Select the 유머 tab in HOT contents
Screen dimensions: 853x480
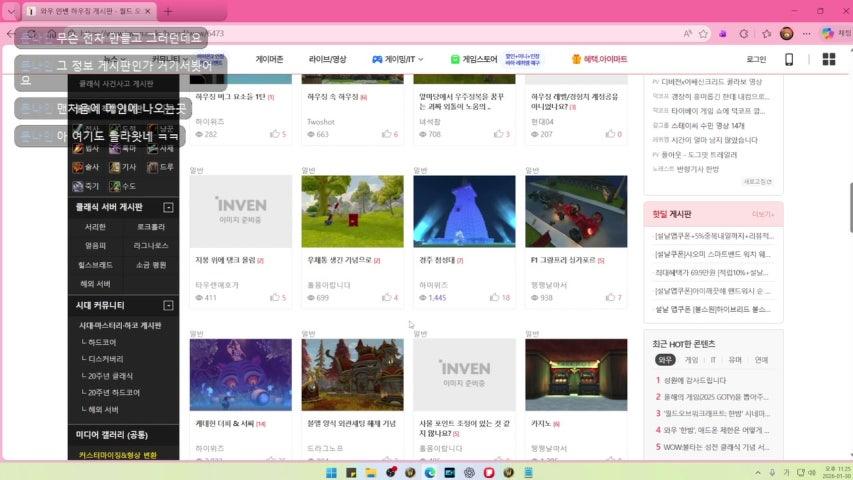pos(735,360)
